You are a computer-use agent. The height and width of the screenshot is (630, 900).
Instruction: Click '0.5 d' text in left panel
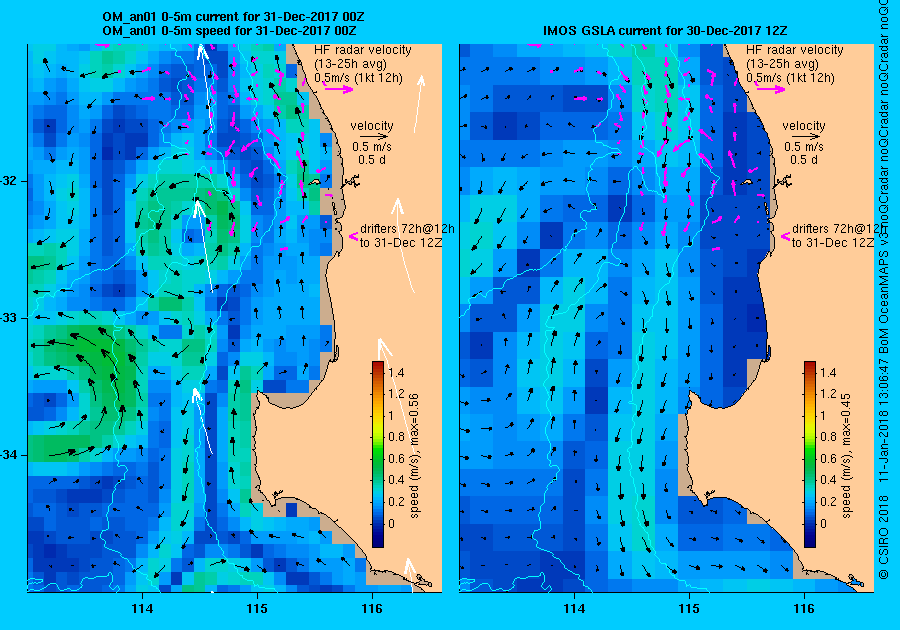click(x=372, y=160)
